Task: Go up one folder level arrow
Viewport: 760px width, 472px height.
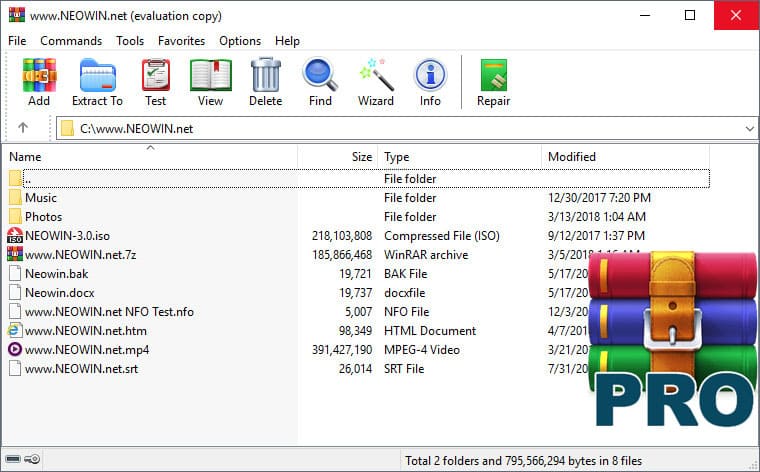Action: 23,128
